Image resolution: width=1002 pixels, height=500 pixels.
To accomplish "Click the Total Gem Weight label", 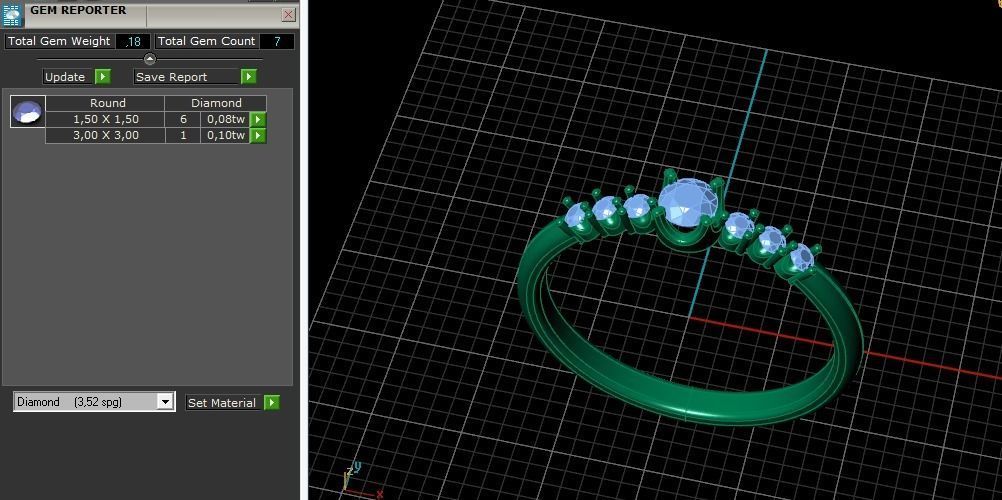I will 59,41.
